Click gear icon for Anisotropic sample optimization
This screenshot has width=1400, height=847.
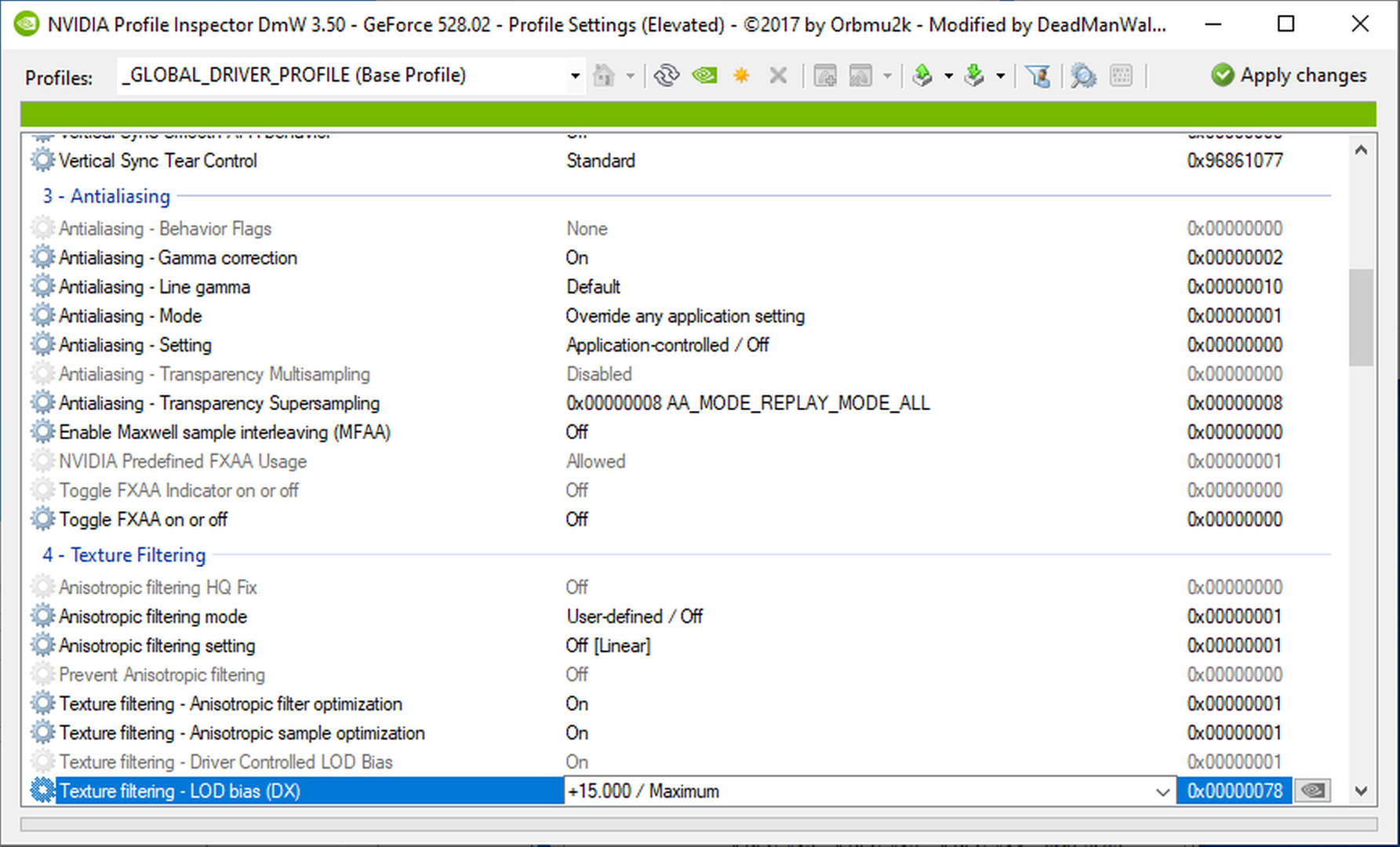tap(42, 732)
